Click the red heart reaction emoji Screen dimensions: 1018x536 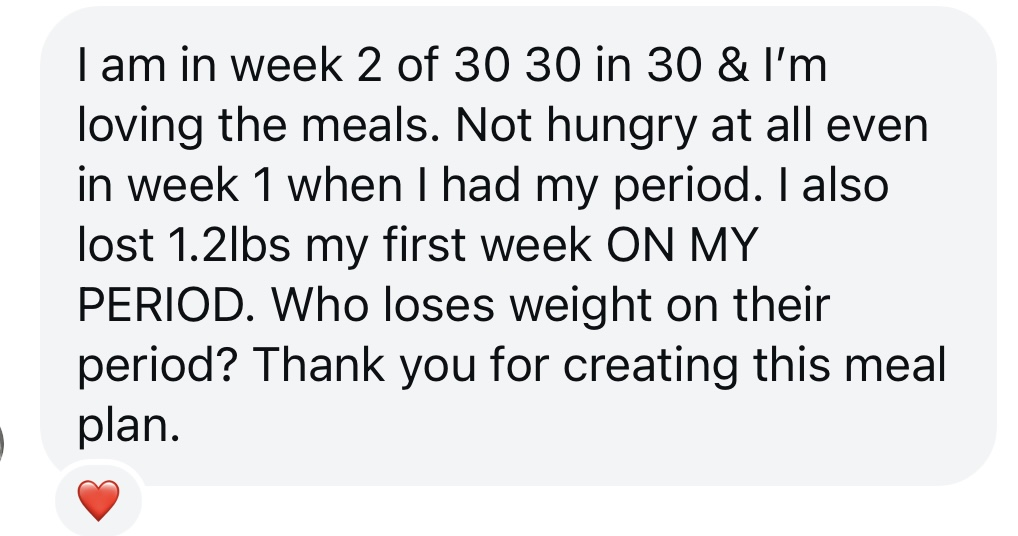pos(99,500)
